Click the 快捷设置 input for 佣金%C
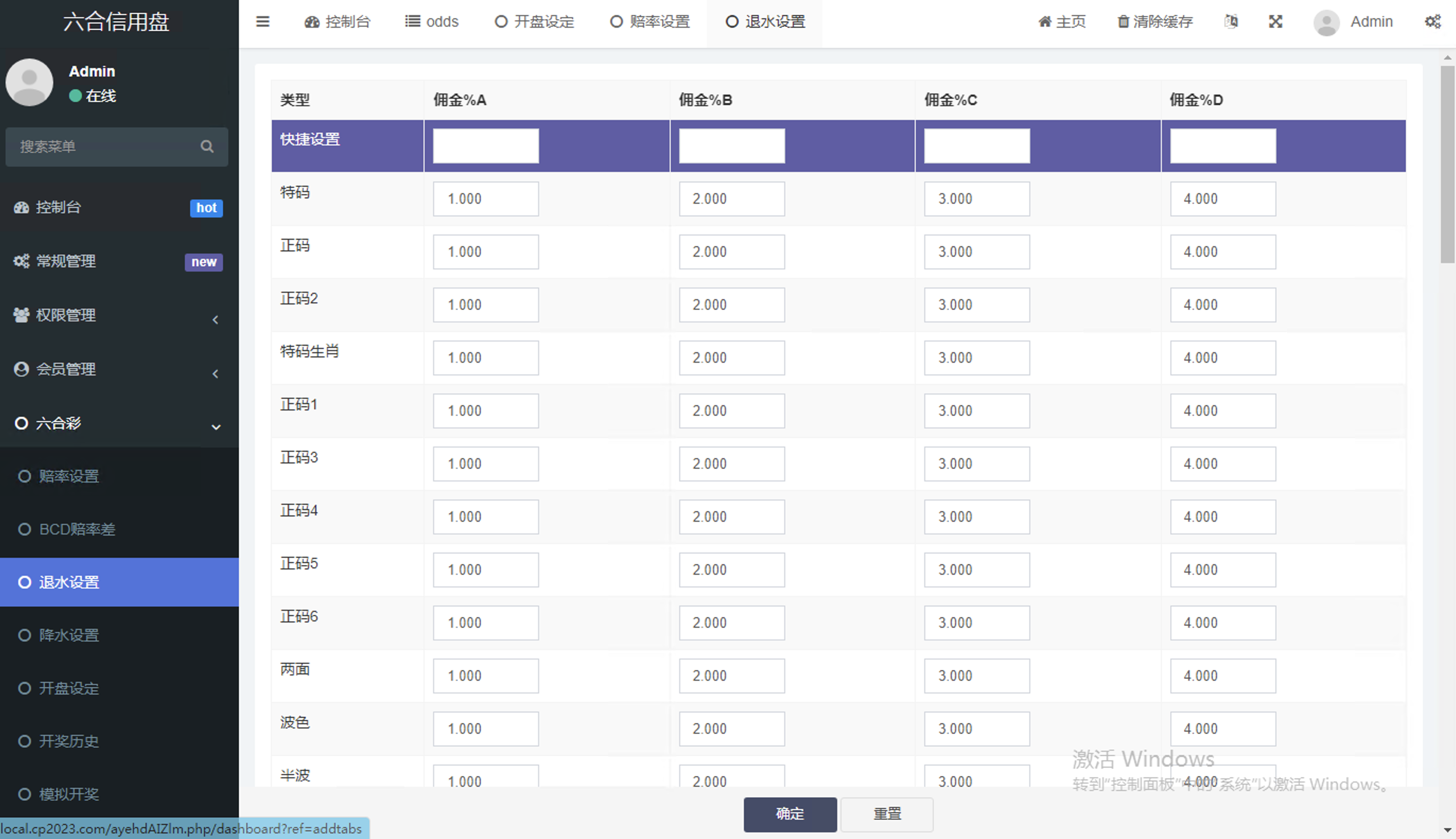This screenshot has width=1456, height=839. click(x=977, y=146)
